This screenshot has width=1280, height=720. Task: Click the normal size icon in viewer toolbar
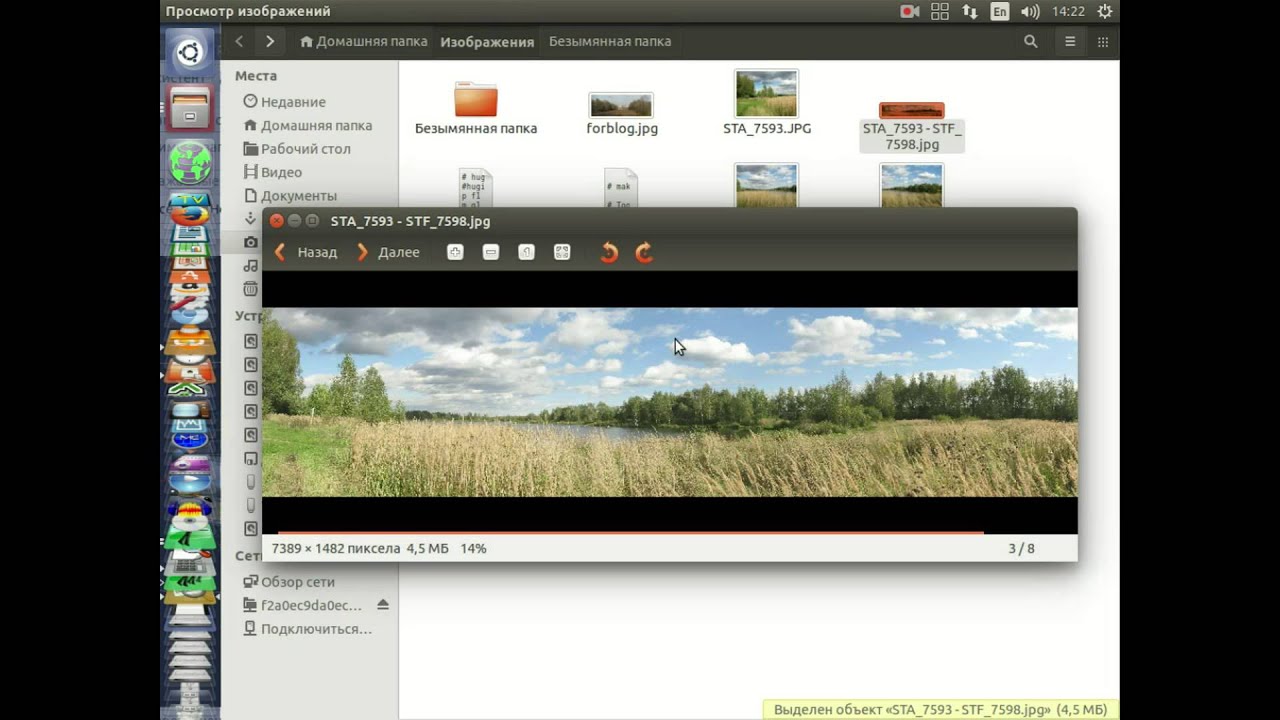click(527, 253)
